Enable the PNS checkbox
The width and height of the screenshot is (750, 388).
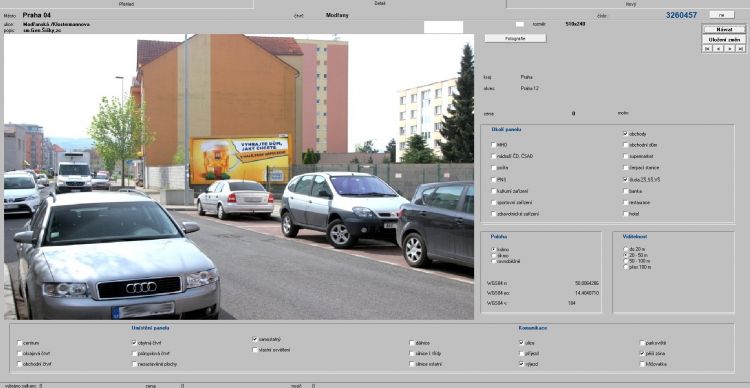click(494, 179)
